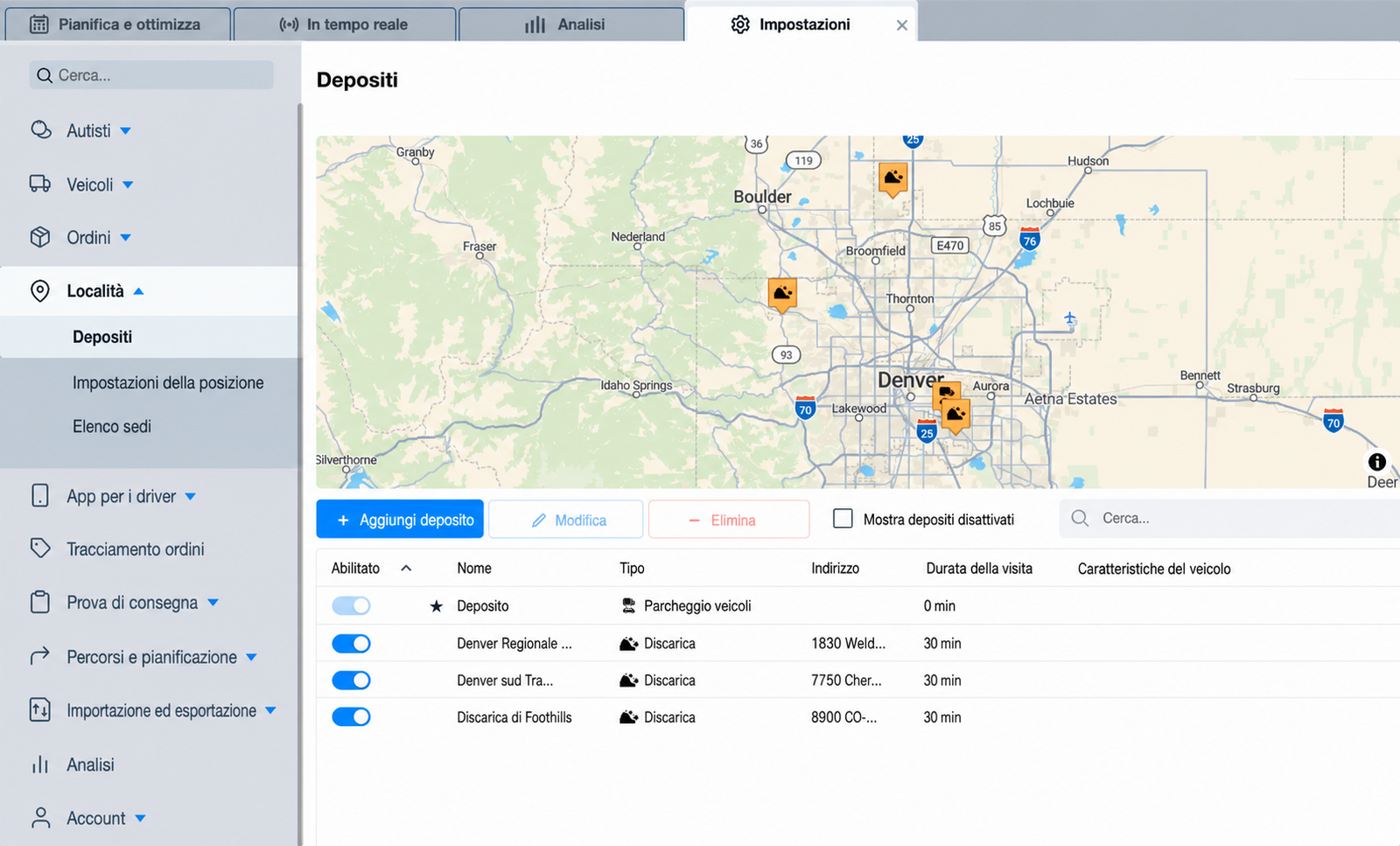
Task: Disable Denver Regionale depot switch
Action: tap(351, 644)
